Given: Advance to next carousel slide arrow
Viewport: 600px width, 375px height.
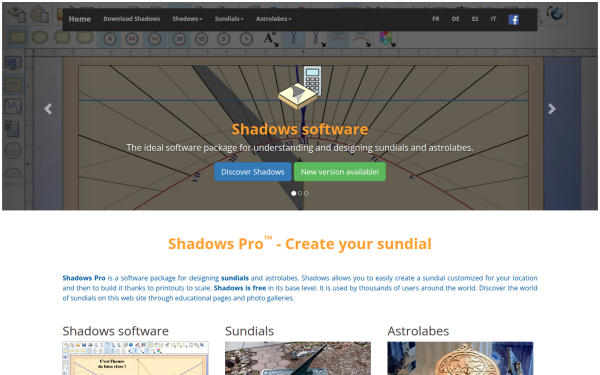Looking at the screenshot, I should coord(551,109).
